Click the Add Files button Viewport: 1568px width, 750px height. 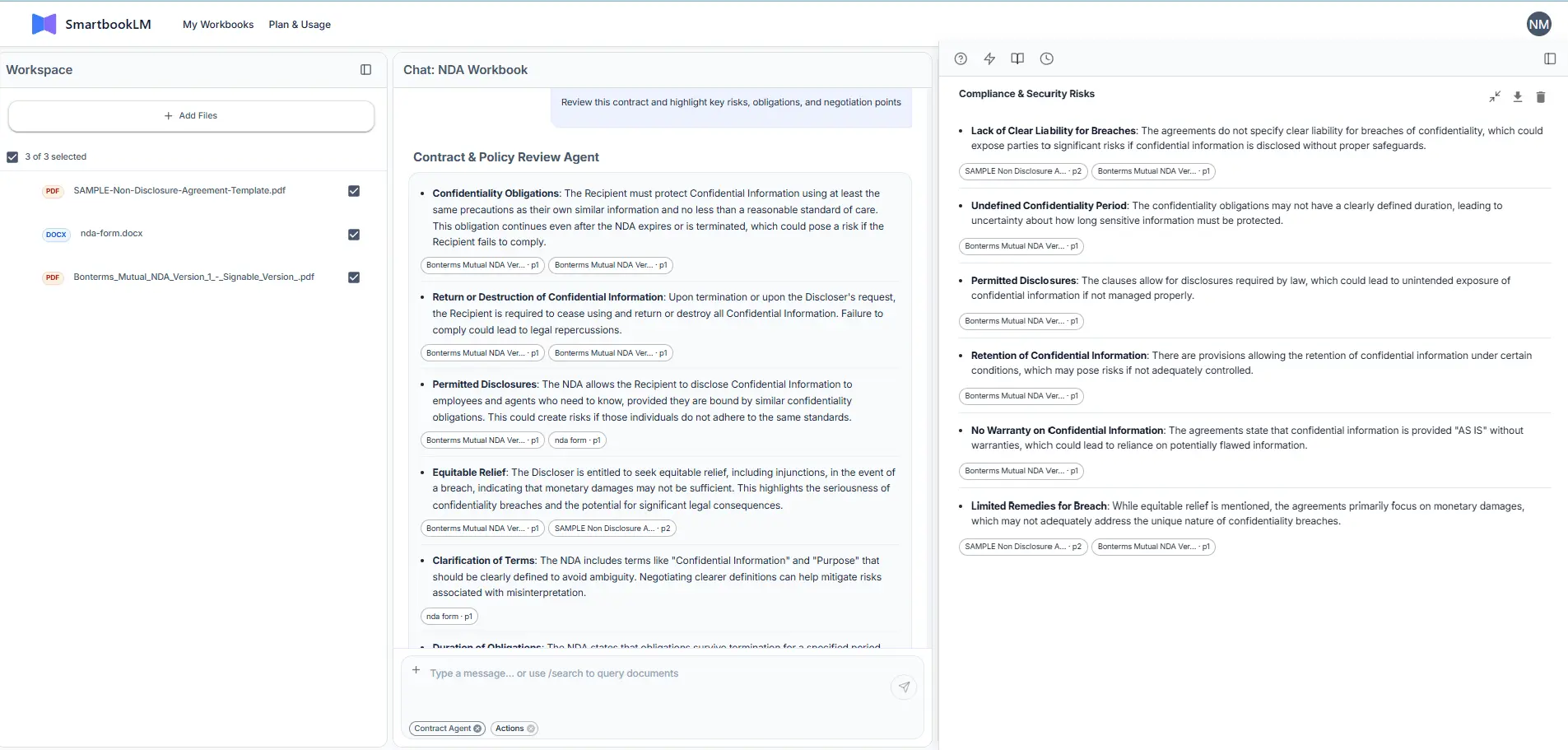click(x=191, y=116)
